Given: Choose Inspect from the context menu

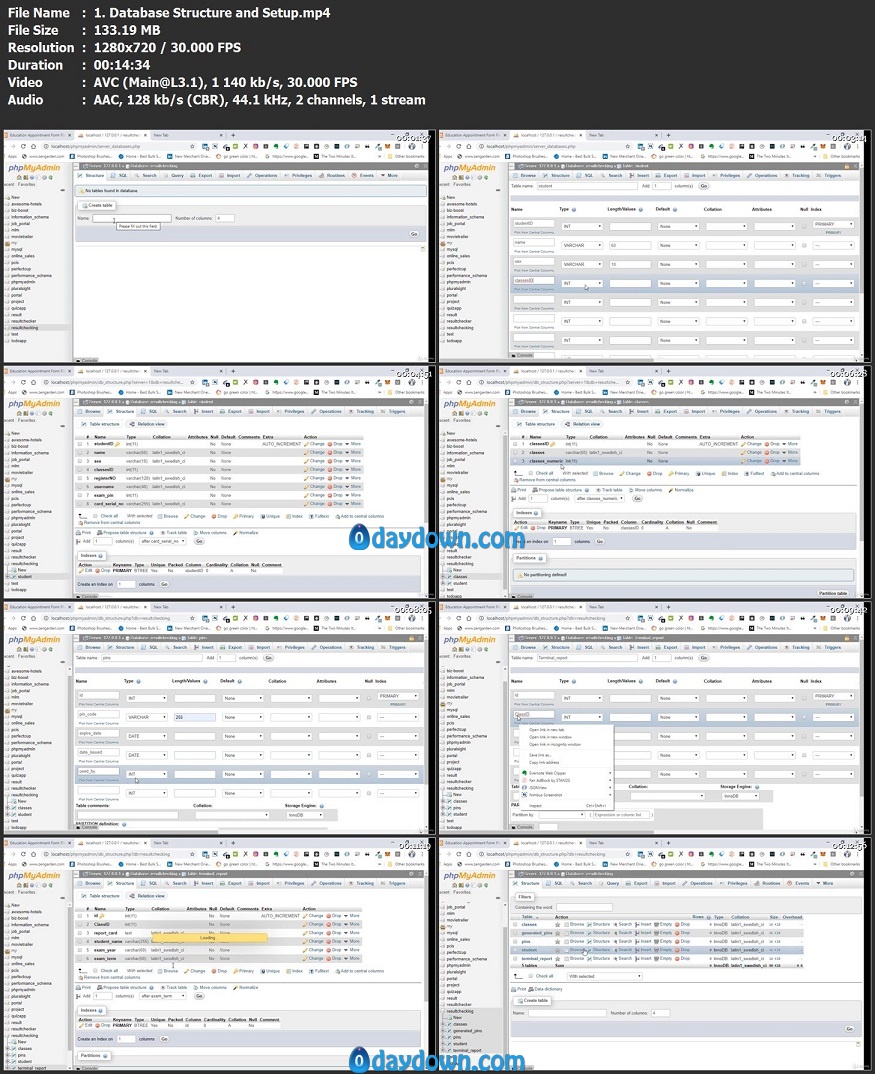Looking at the screenshot, I should point(535,805).
